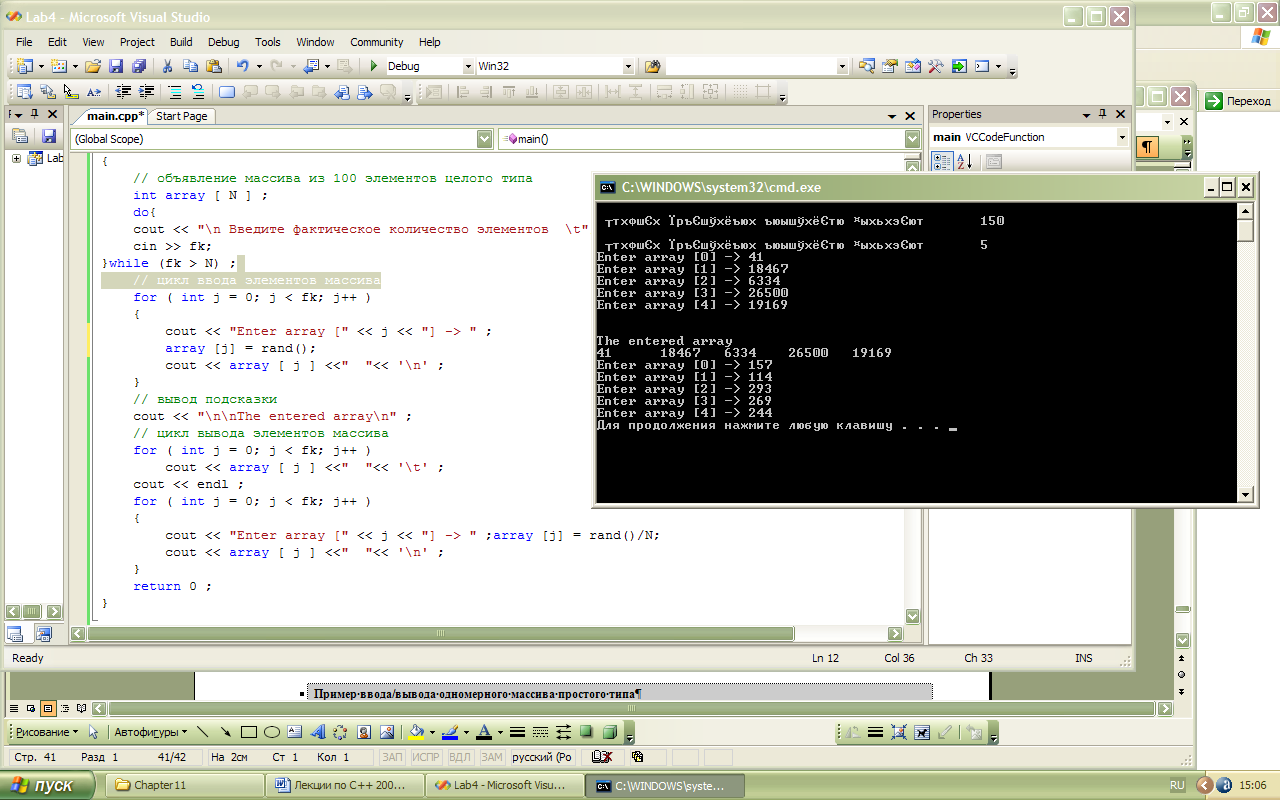Undo the last edit with the Undo arrow
Image resolution: width=1280 pixels, height=800 pixels.
[243, 66]
